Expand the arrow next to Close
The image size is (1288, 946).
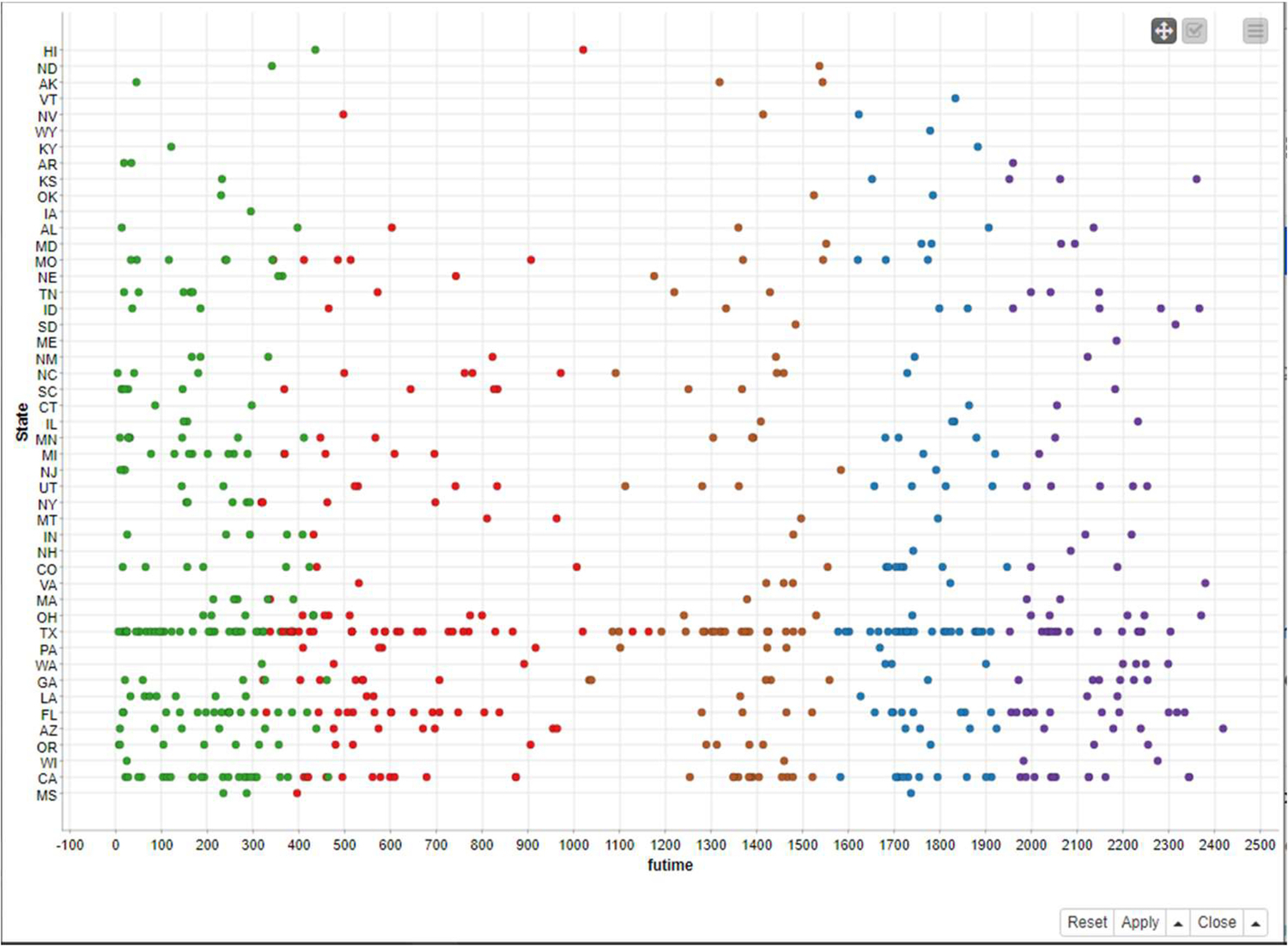point(1255,923)
